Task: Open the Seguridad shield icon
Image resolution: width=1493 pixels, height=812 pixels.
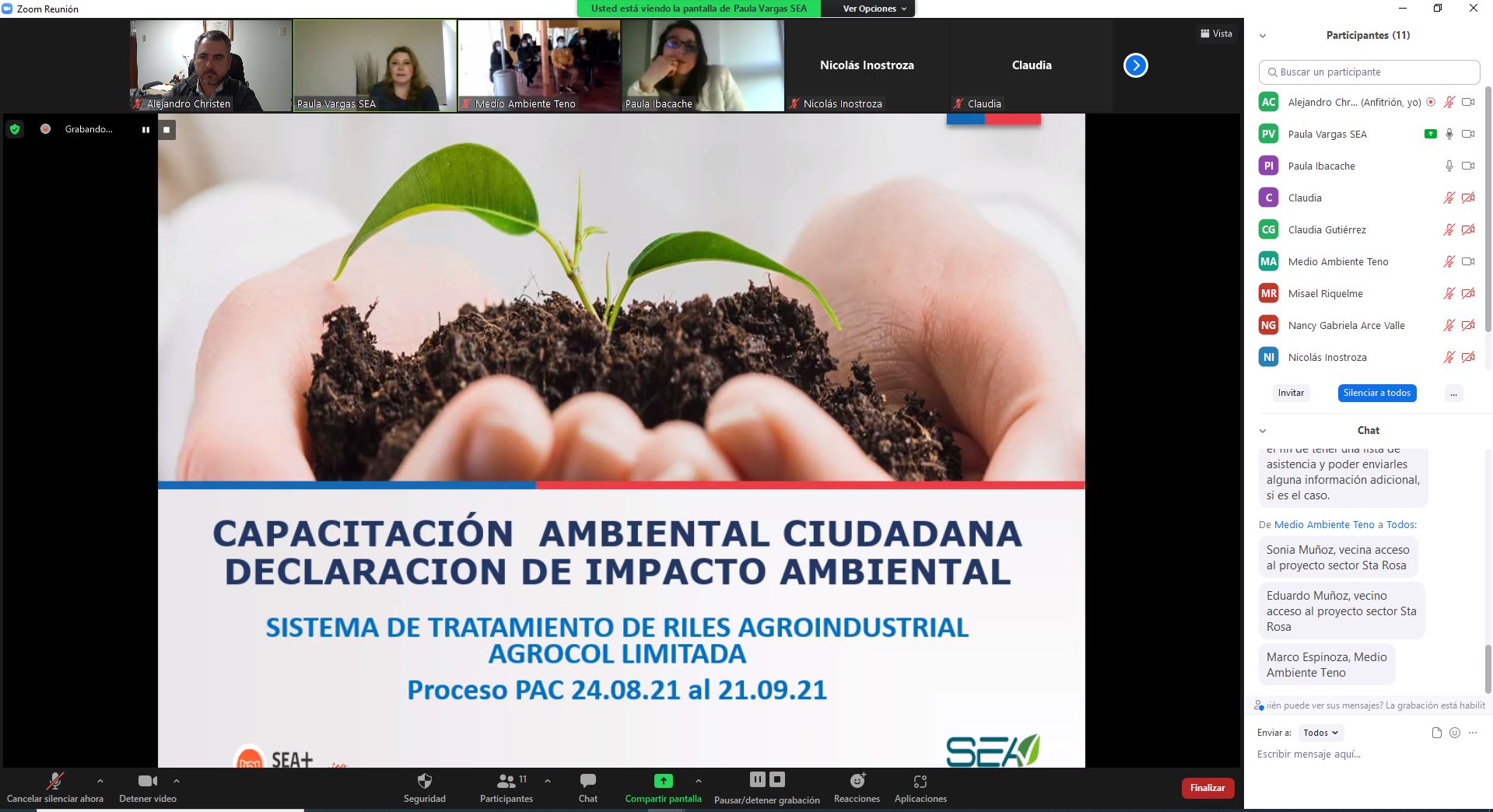Action: (424, 781)
